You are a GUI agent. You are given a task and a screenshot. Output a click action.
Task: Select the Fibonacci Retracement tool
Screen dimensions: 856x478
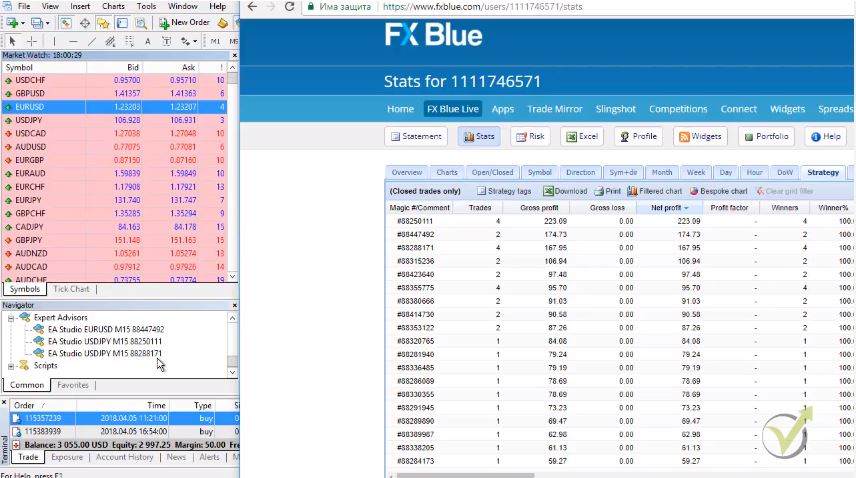129,41
